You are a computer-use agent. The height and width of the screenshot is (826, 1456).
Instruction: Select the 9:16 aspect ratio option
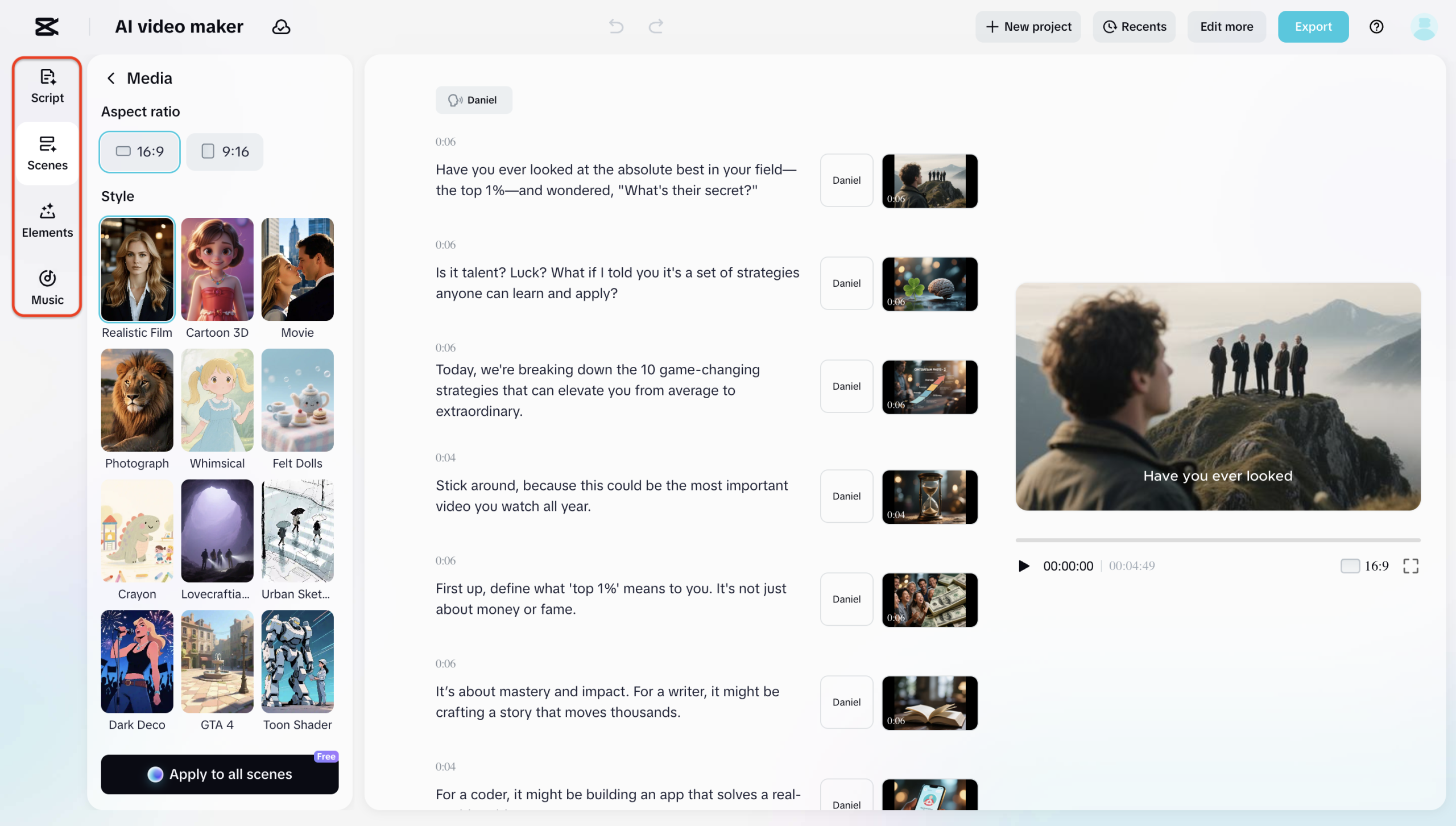[225, 152]
